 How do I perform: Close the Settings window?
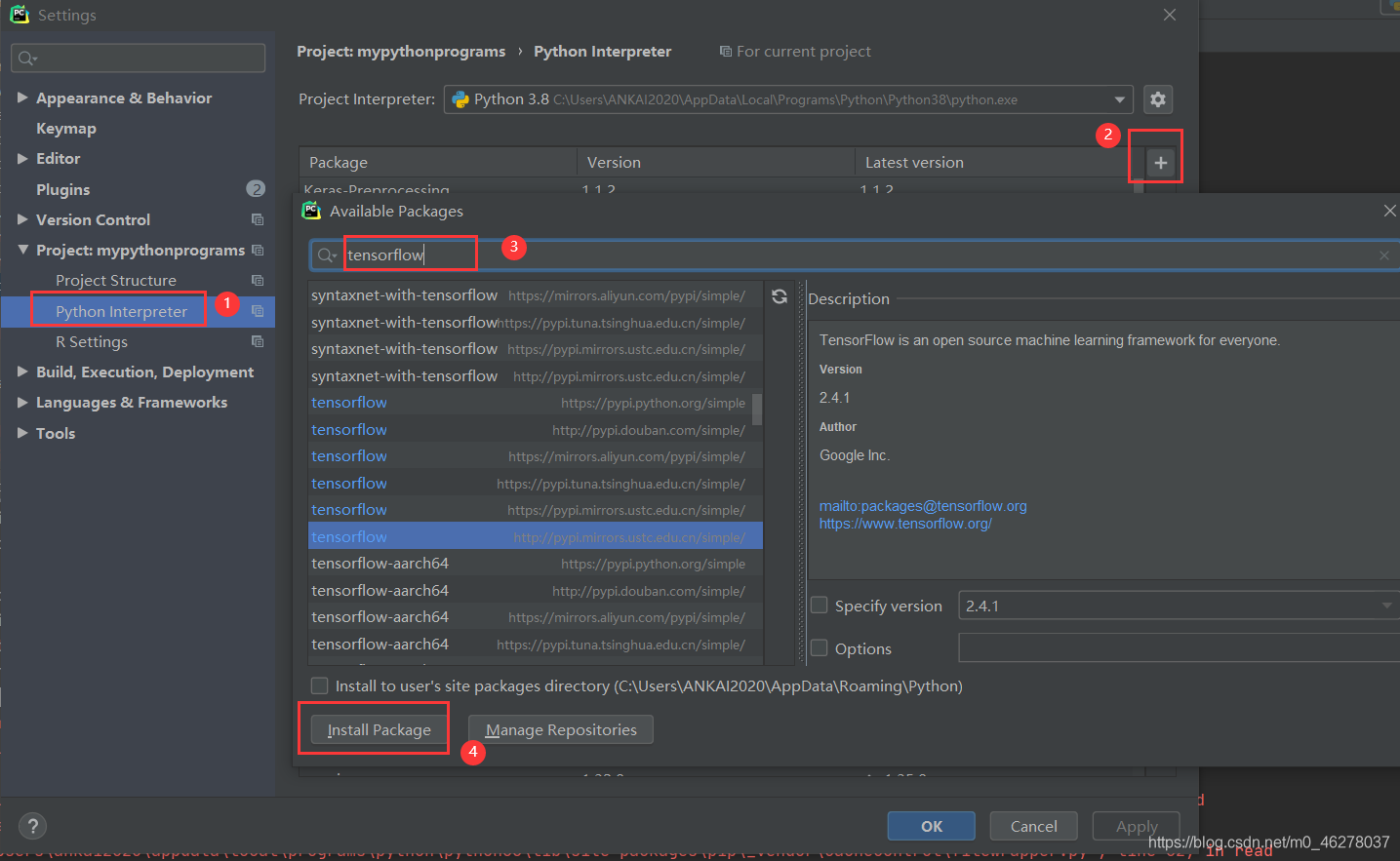tap(1170, 15)
